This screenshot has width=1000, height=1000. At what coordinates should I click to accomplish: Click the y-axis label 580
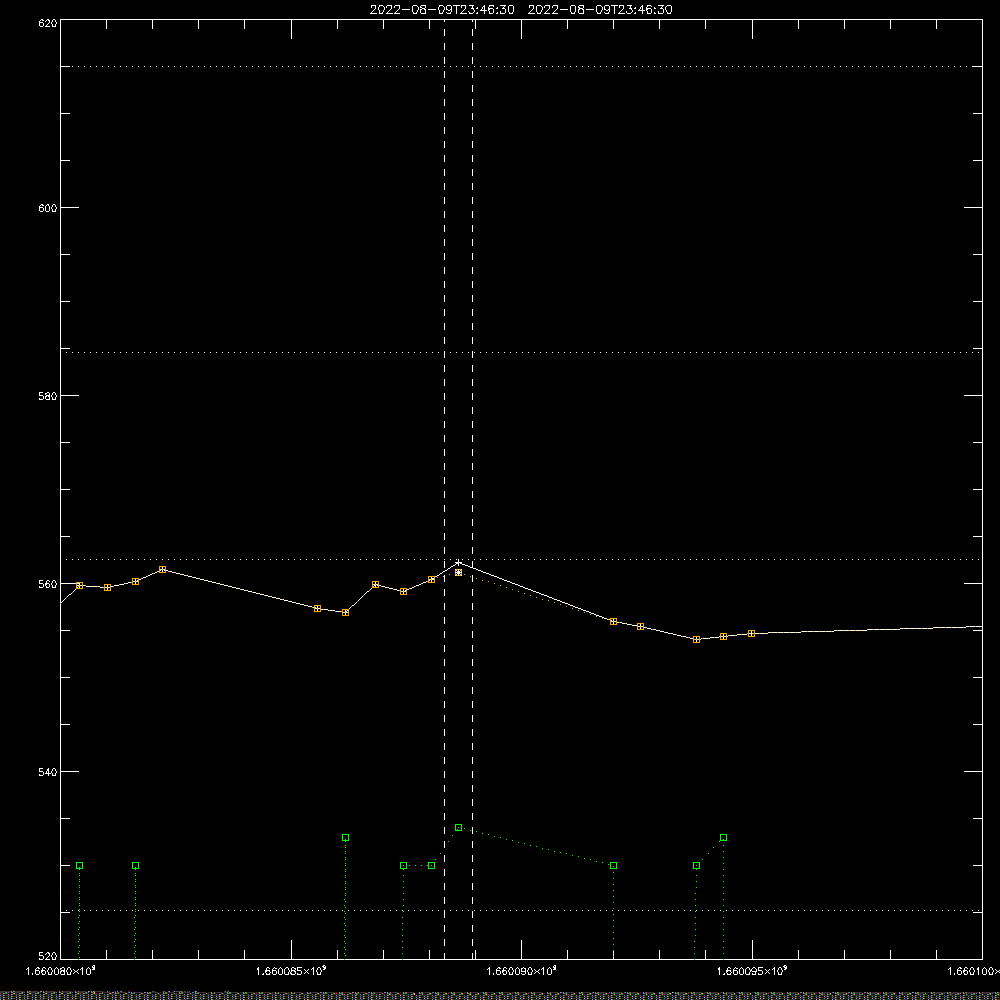[x=48, y=396]
